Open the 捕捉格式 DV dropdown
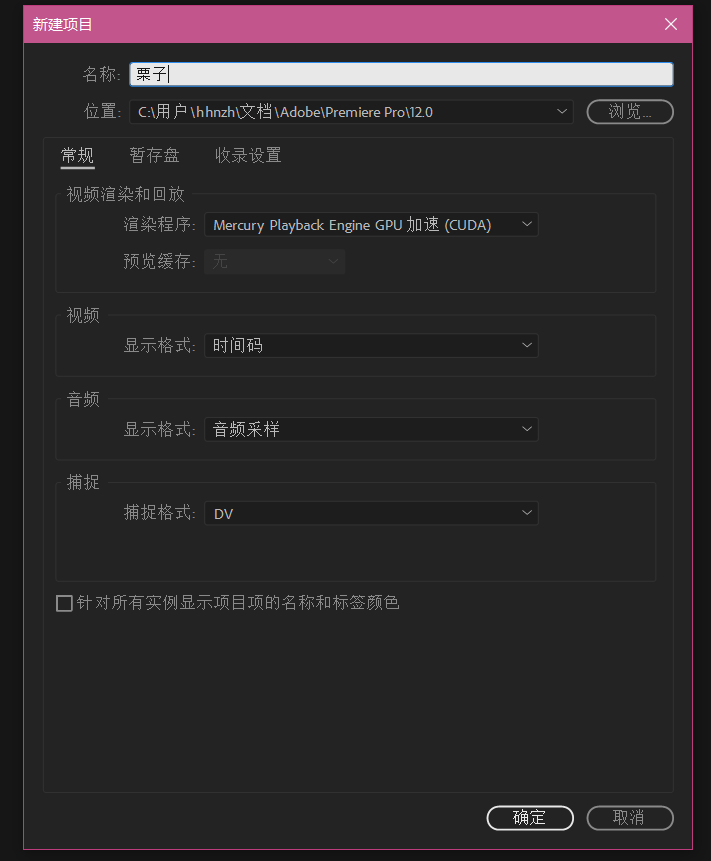Image resolution: width=711 pixels, height=861 pixels. click(x=371, y=513)
